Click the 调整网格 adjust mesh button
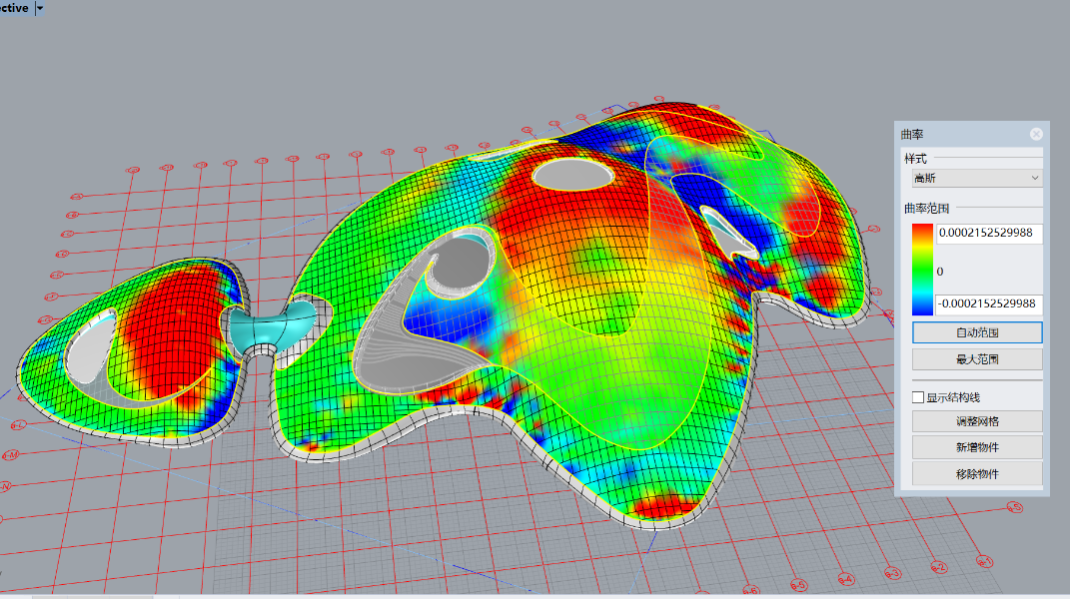This screenshot has height=600, width=1070. click(977, 421)
